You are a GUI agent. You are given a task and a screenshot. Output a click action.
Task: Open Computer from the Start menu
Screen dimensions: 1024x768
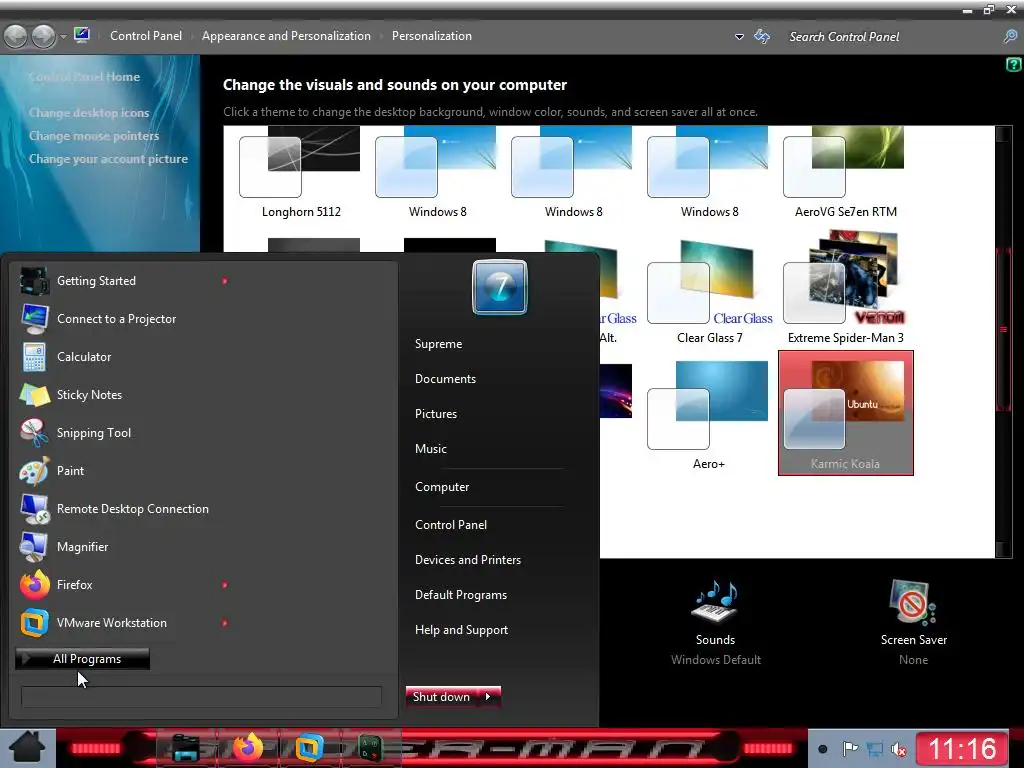click(442, 487)
